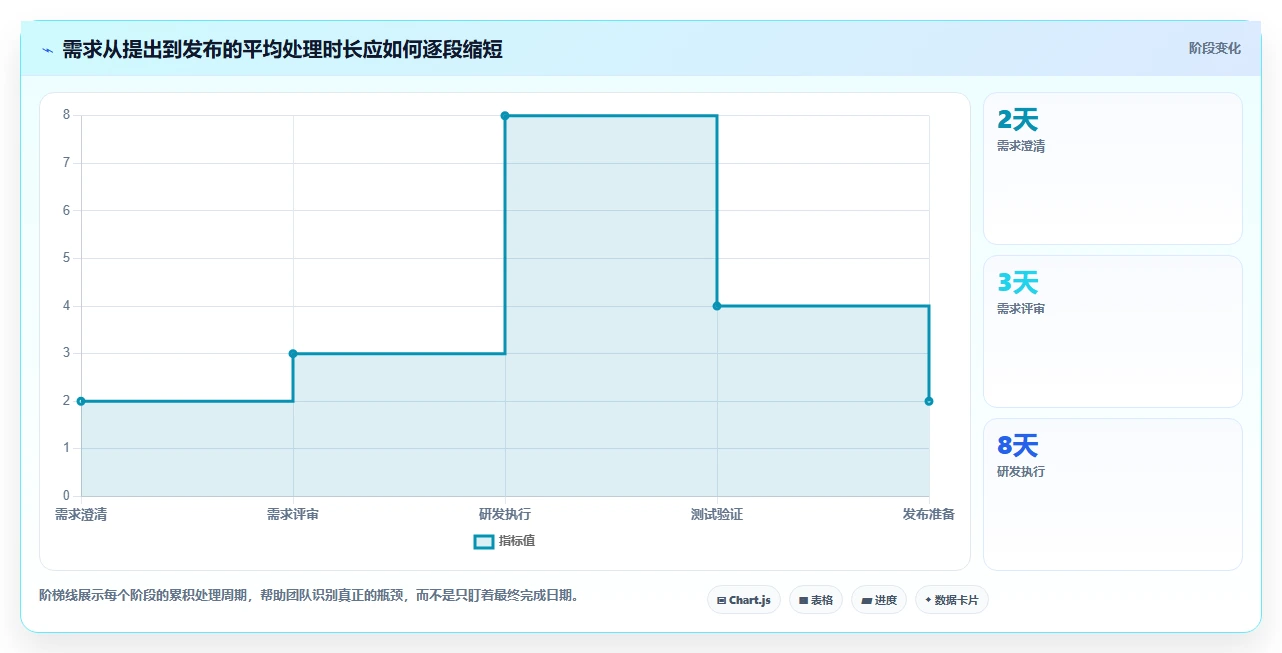Click the y-axis value 5
Viewport: 1282px width, 653px height.
(66, 258)
